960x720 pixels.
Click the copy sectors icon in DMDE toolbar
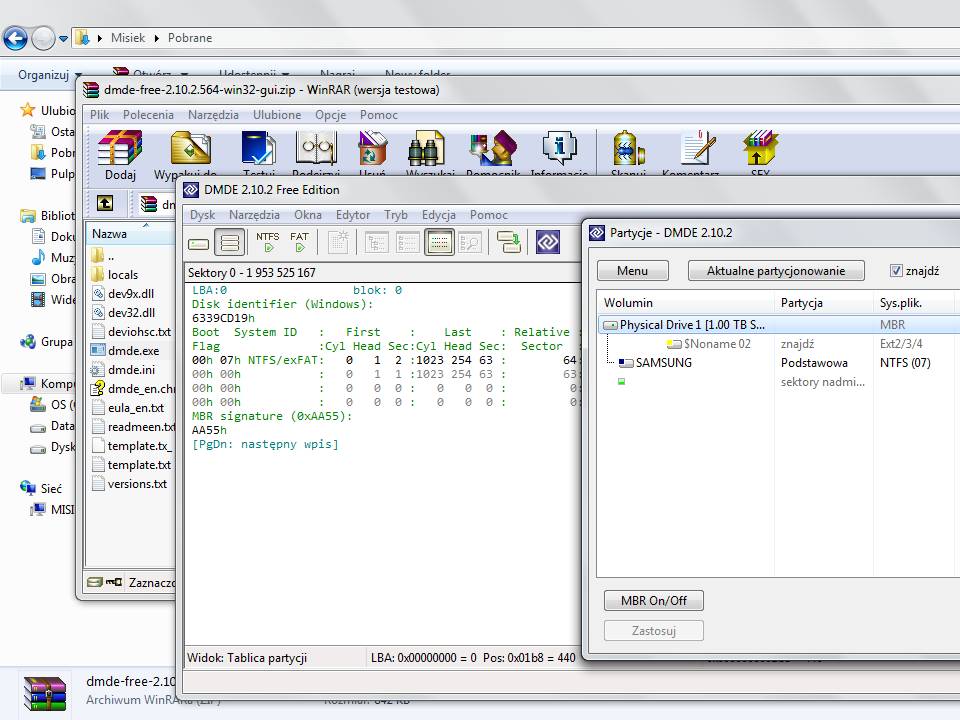[x=509, y=242]
